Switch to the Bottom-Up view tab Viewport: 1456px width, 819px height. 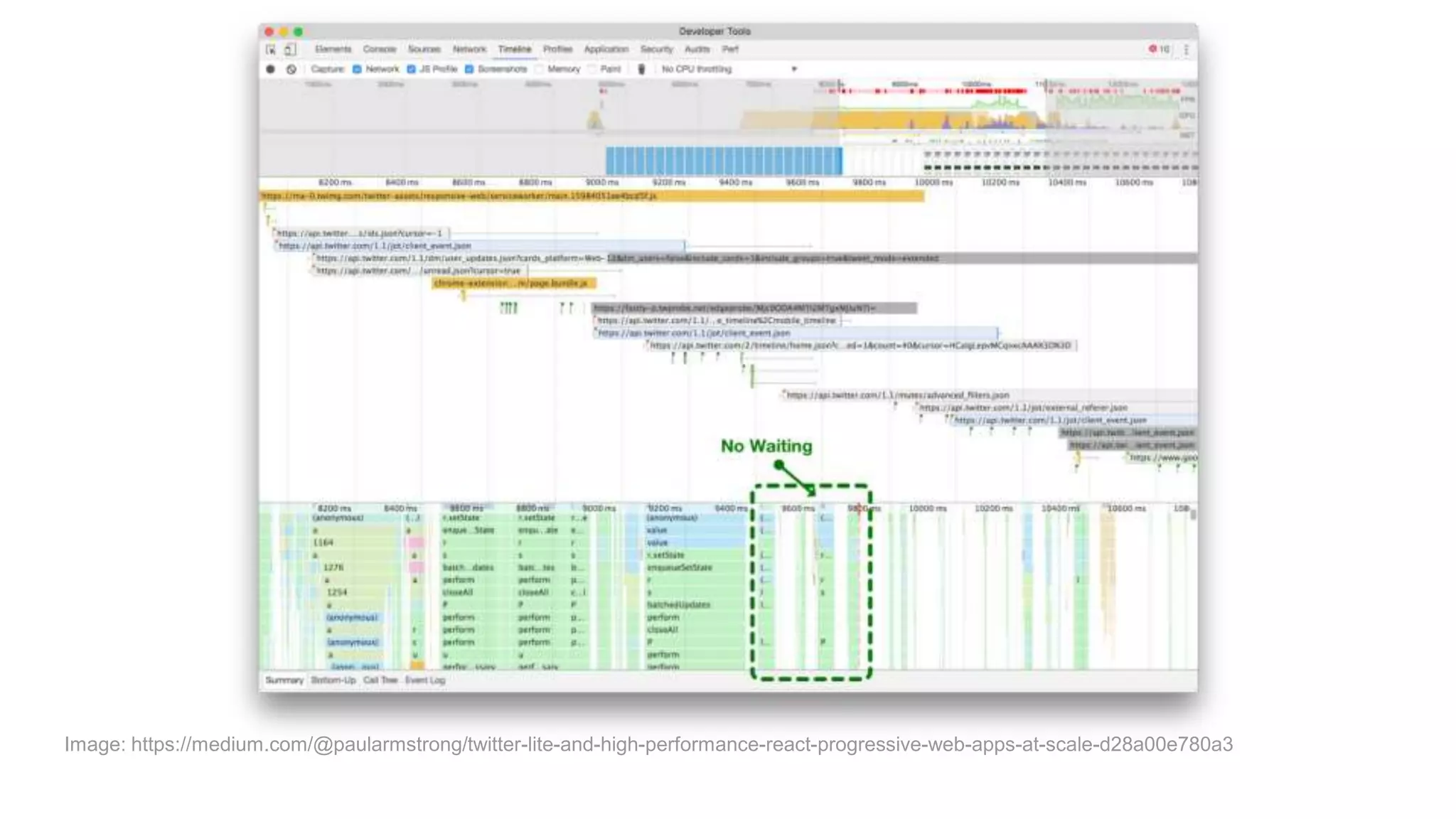333,680
